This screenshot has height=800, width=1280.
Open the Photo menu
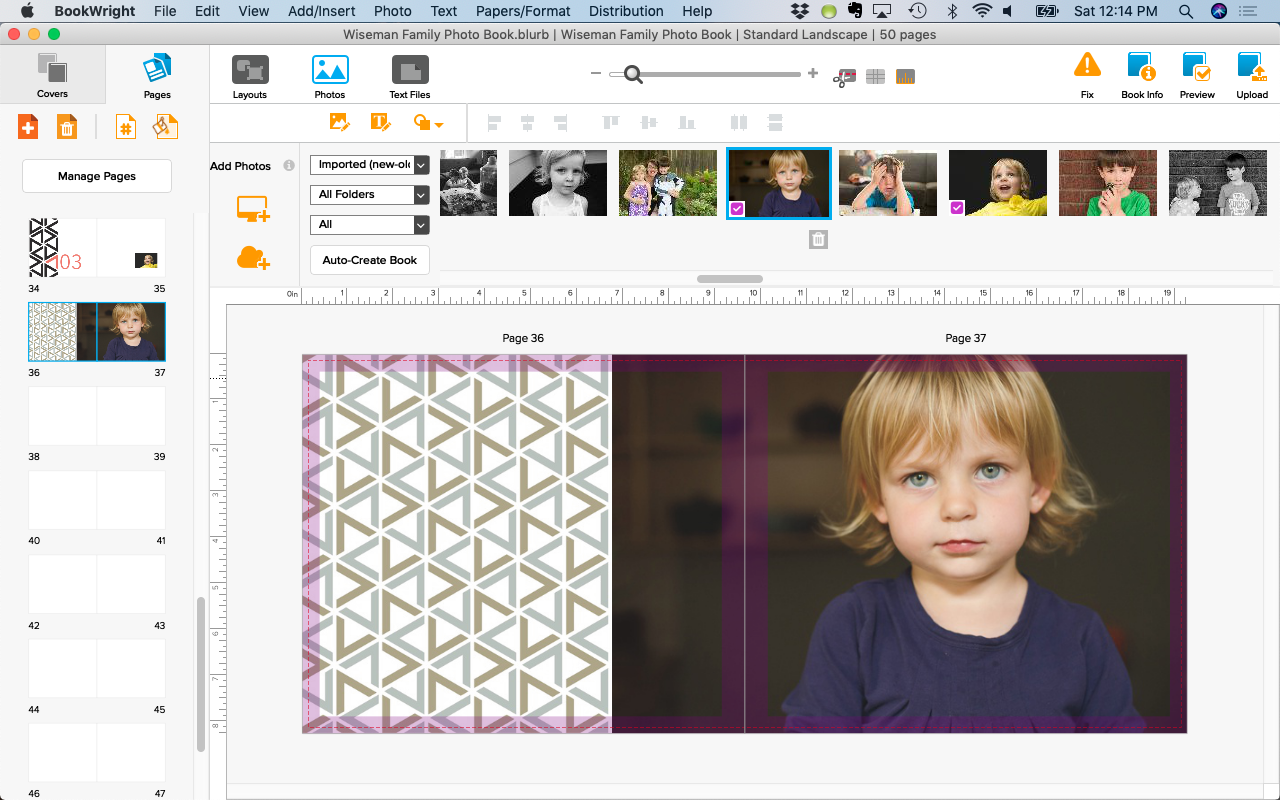(392, 11)
